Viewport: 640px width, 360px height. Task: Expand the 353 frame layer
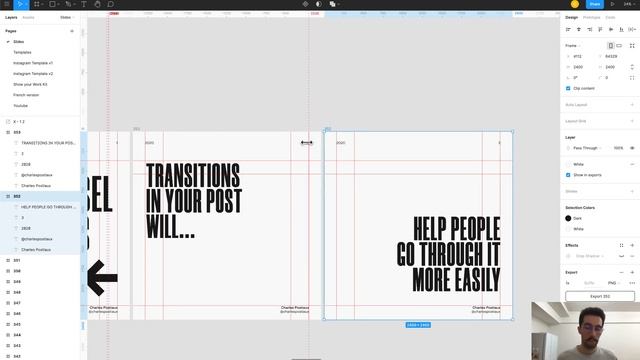pos(8,132)
